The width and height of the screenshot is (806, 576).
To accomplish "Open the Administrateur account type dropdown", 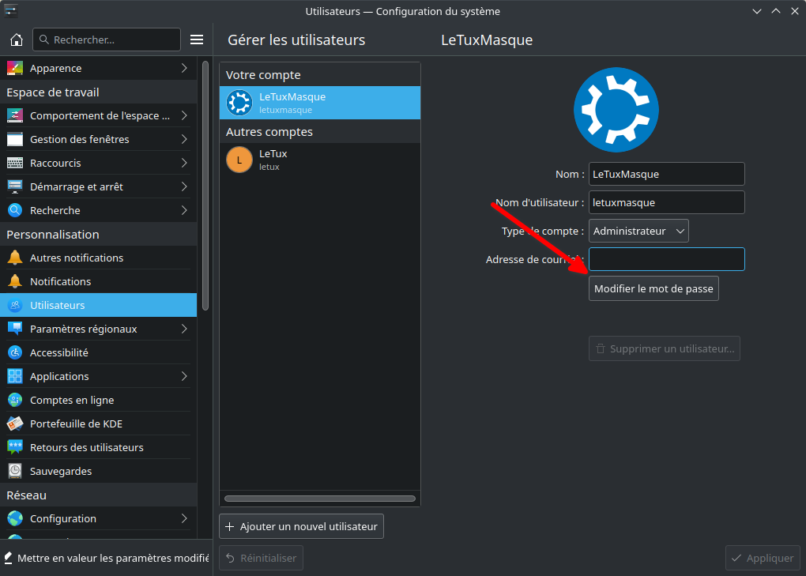I will [x=638, y=230].
